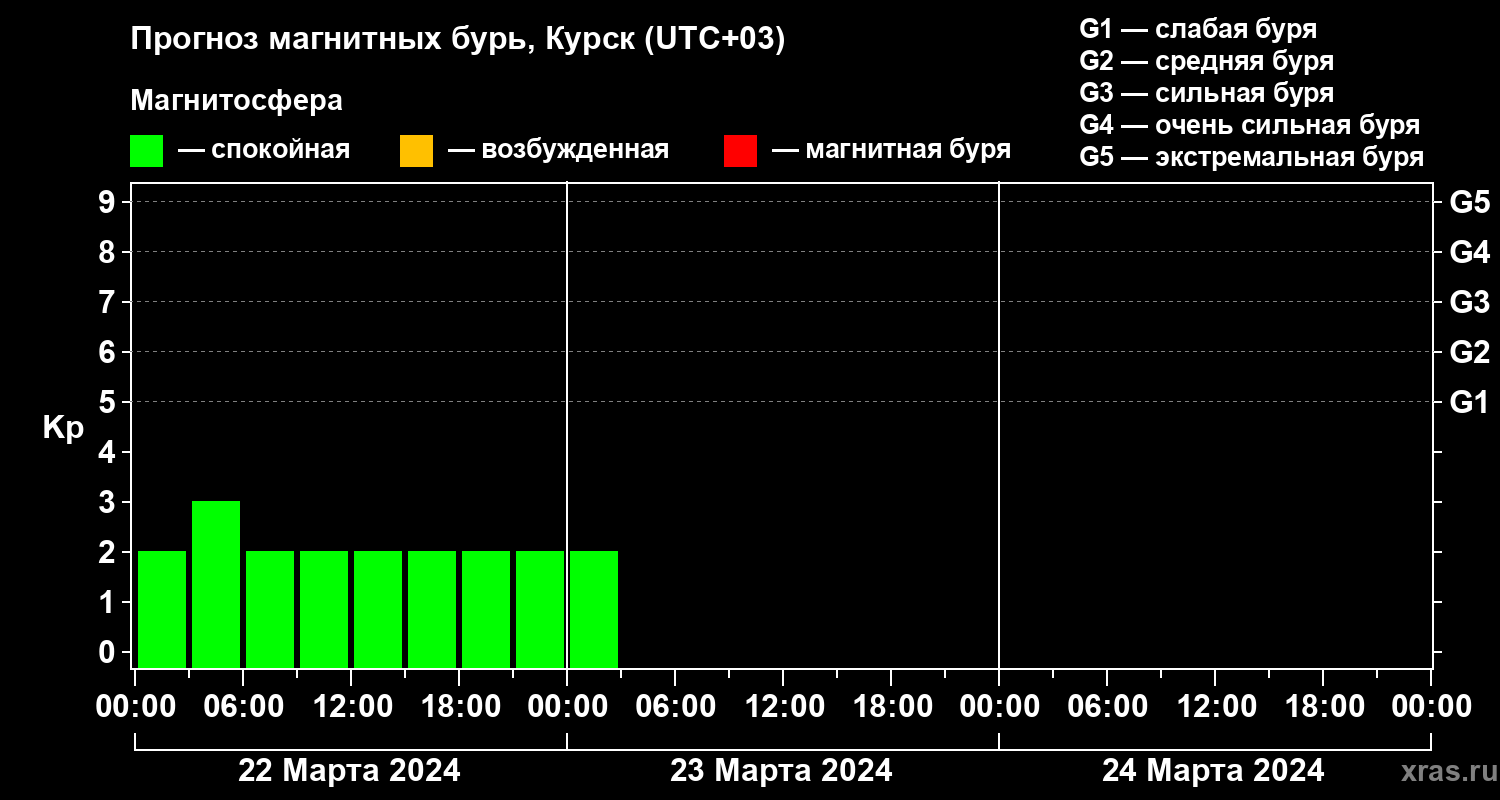Click the '06:00' label under 22 March
The height and width of the screenshot is (800, 1500).
[x=243, y=706]
